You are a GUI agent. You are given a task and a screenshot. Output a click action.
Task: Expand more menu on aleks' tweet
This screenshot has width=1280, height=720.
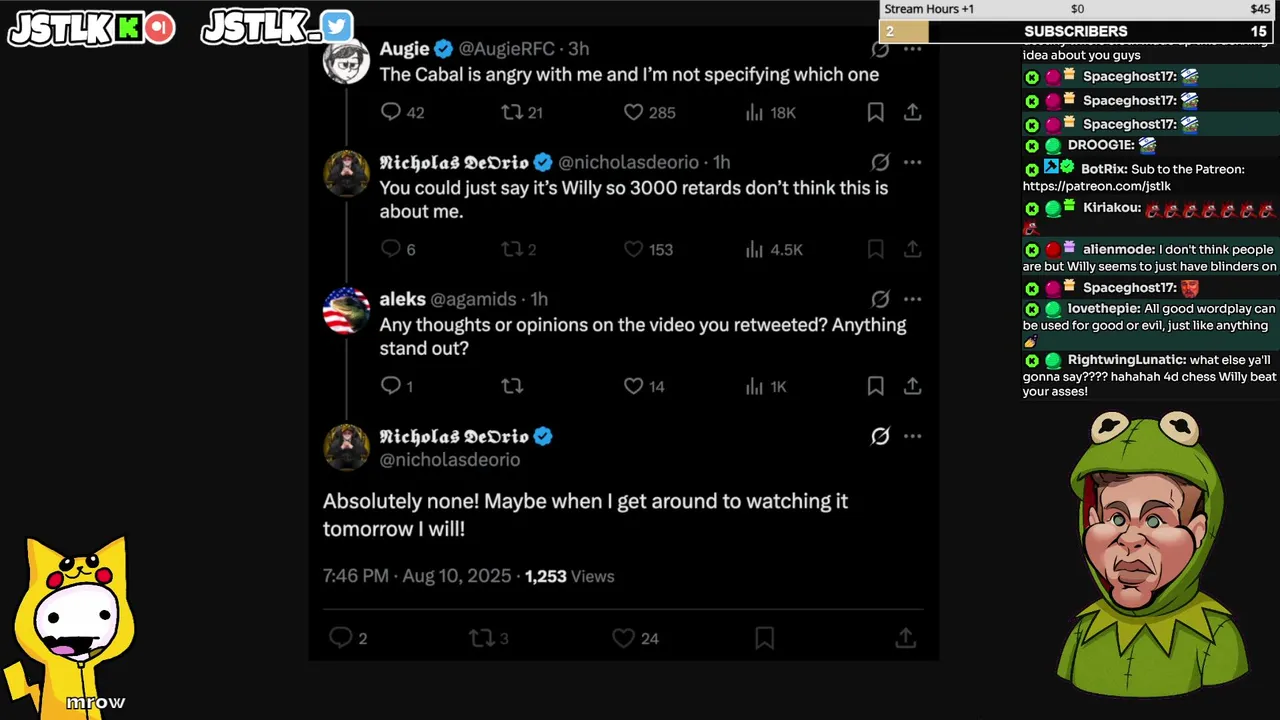(x=912, y=299)
